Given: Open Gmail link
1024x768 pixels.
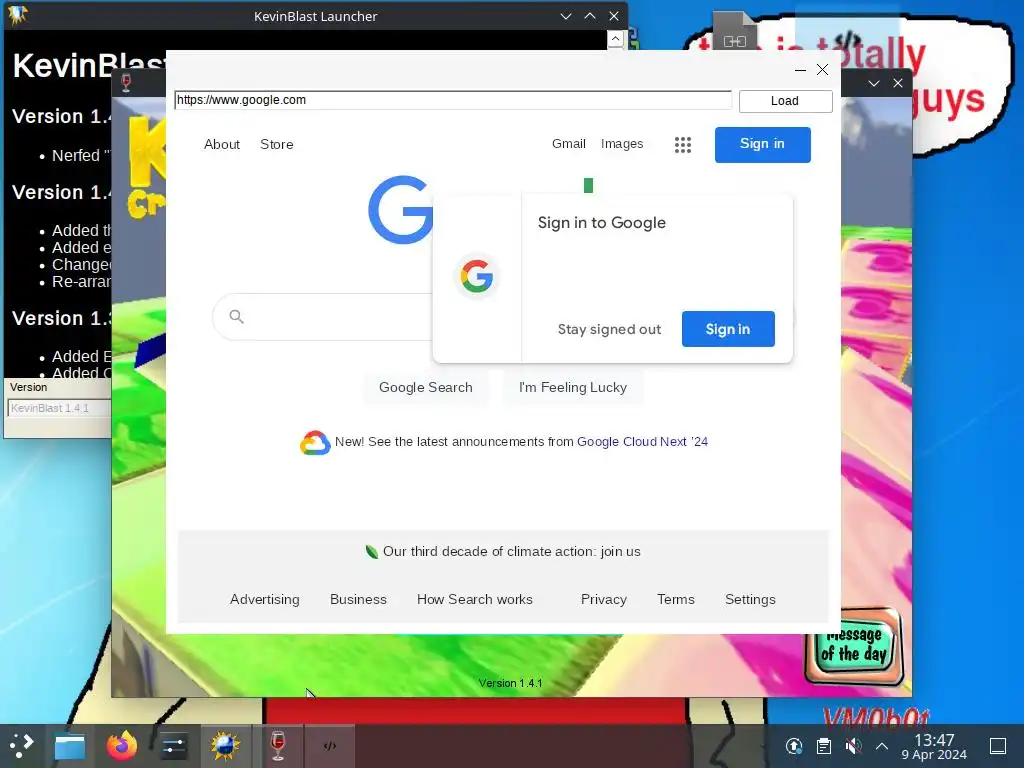Looking at the screenshot, I should point(568,144).
